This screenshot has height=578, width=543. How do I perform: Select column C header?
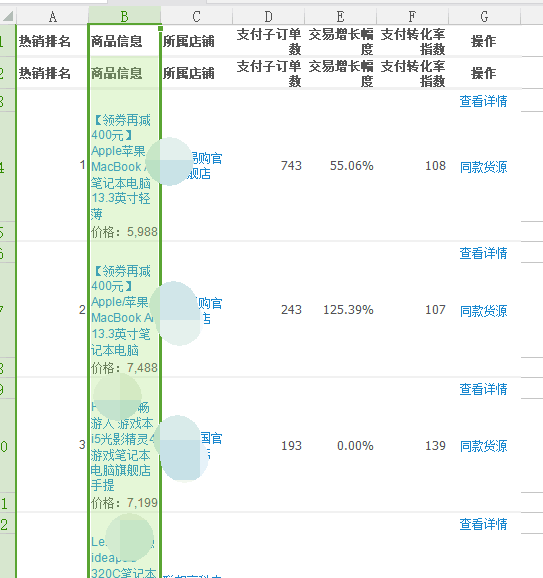point(196,17)
